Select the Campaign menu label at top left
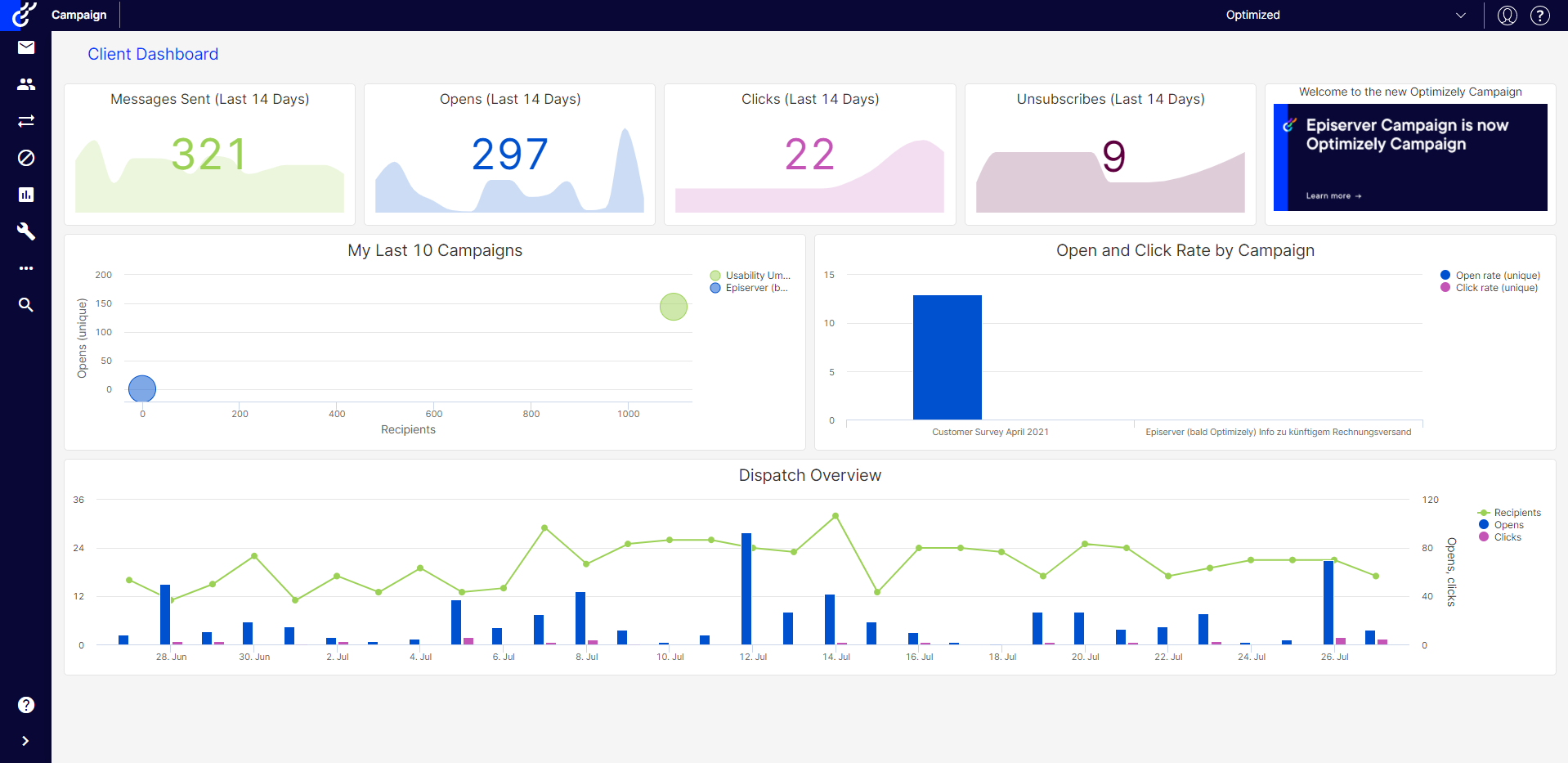 tap(78, 15)
